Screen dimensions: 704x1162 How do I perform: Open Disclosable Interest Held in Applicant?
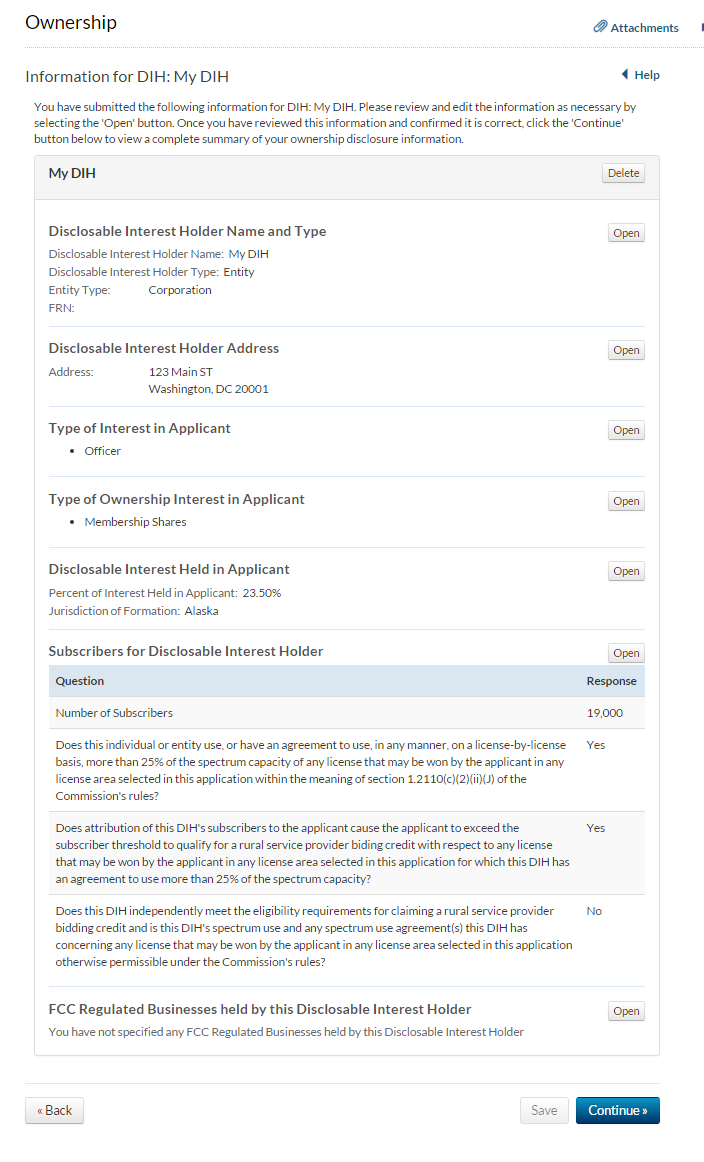click(x=626, y=571)
